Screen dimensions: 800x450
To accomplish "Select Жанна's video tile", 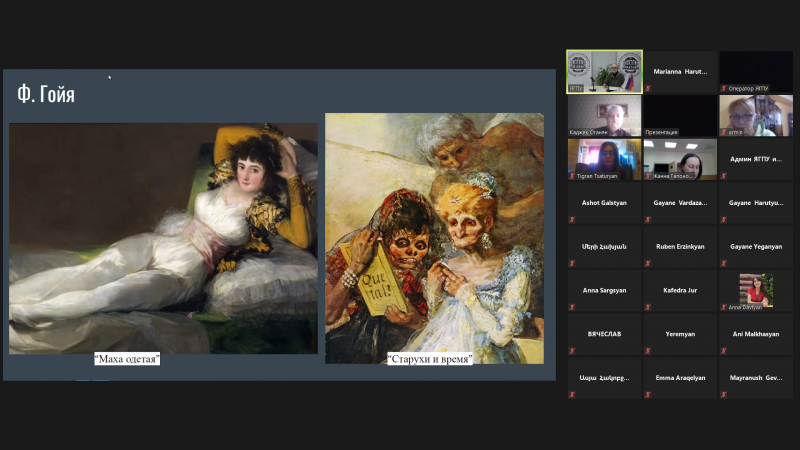I will coord(680,158).
